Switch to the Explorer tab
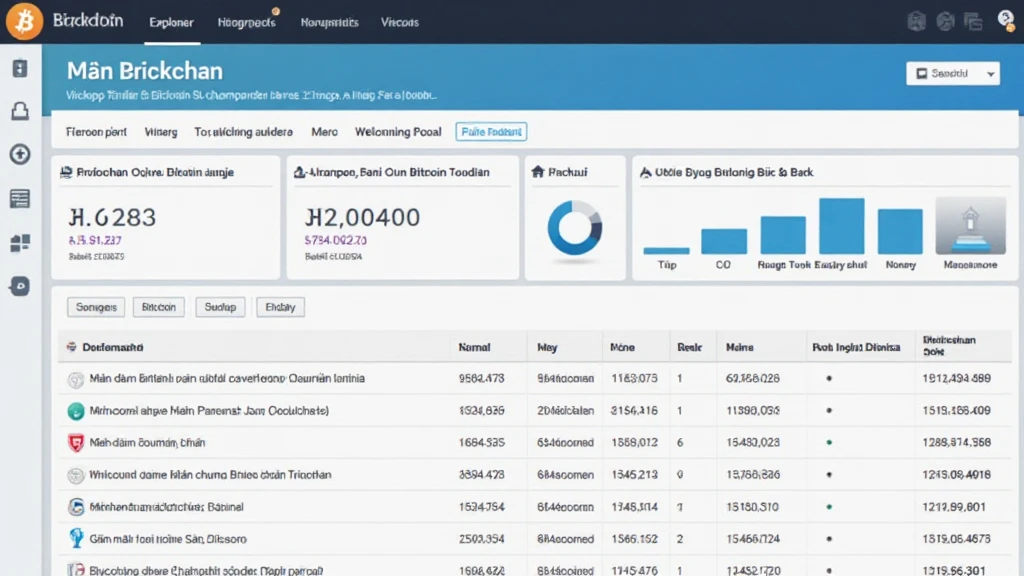Image resolution: width=1024 pixels, height=576 pixels. (x=171, y=22)
